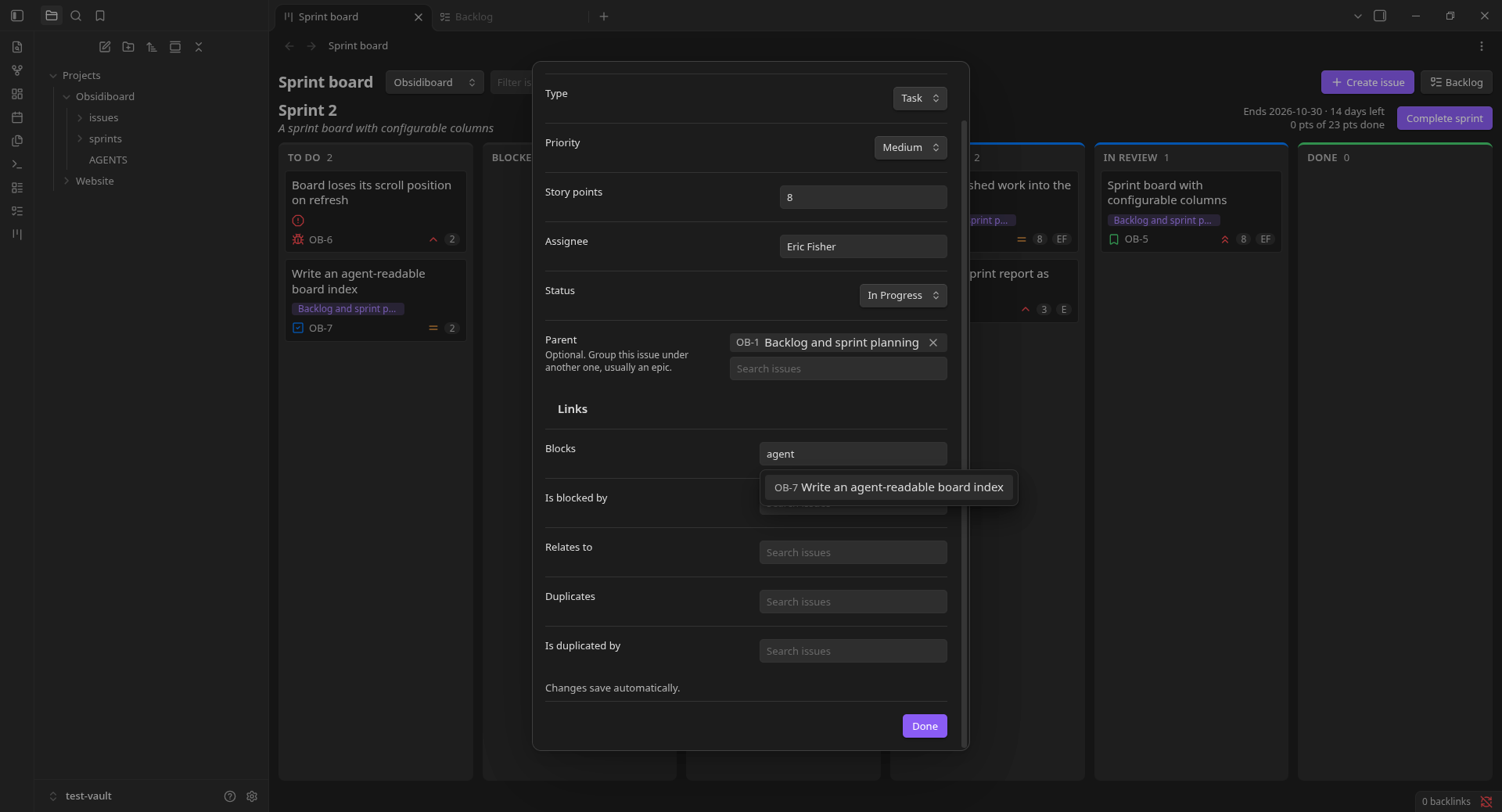Focus the Assignee field with Eric Fisher
The width and height of the screenshot is (1502, 812).
point(864,246)
